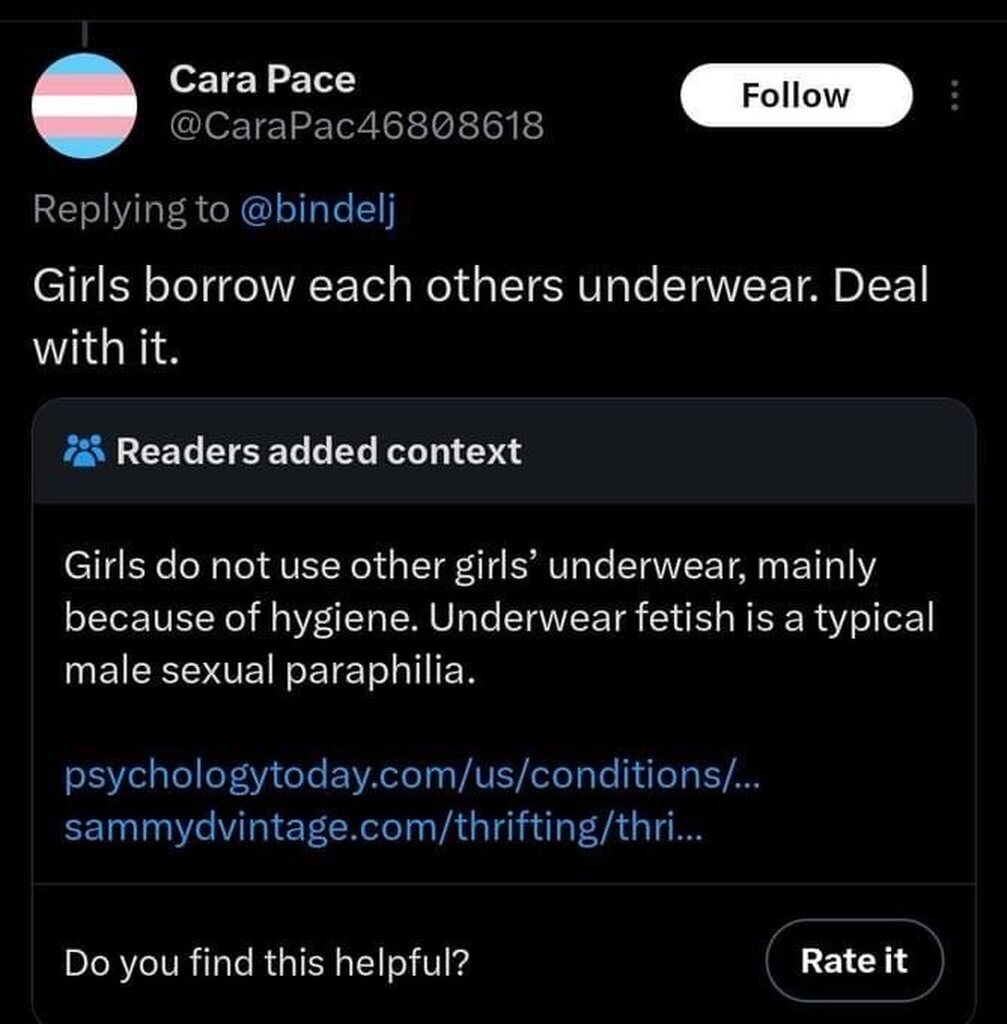Open the @bindelj mention link
1007x1024 pixels.
[x=318, y=209]
